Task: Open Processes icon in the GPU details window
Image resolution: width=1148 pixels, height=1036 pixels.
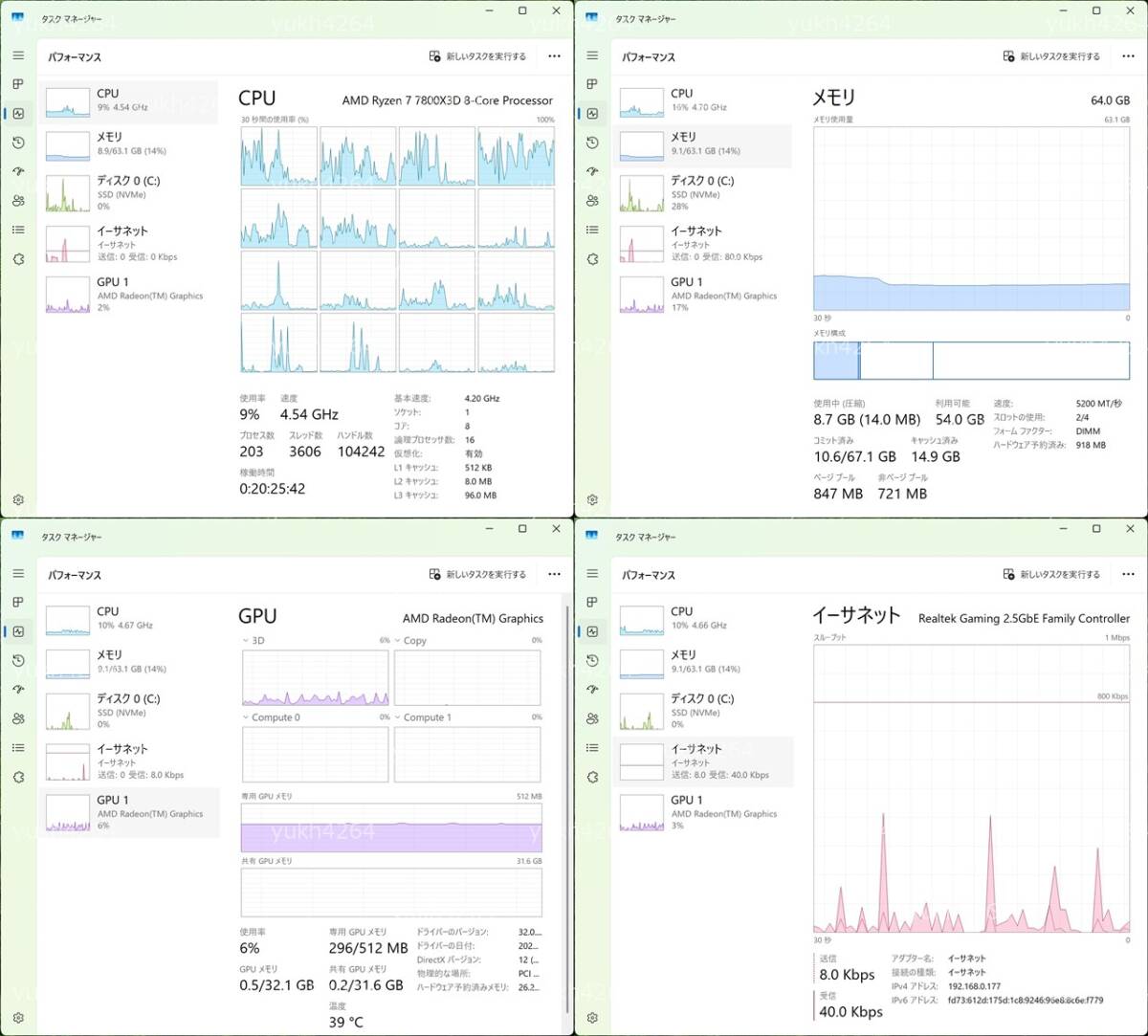Action: coord(18,602)
